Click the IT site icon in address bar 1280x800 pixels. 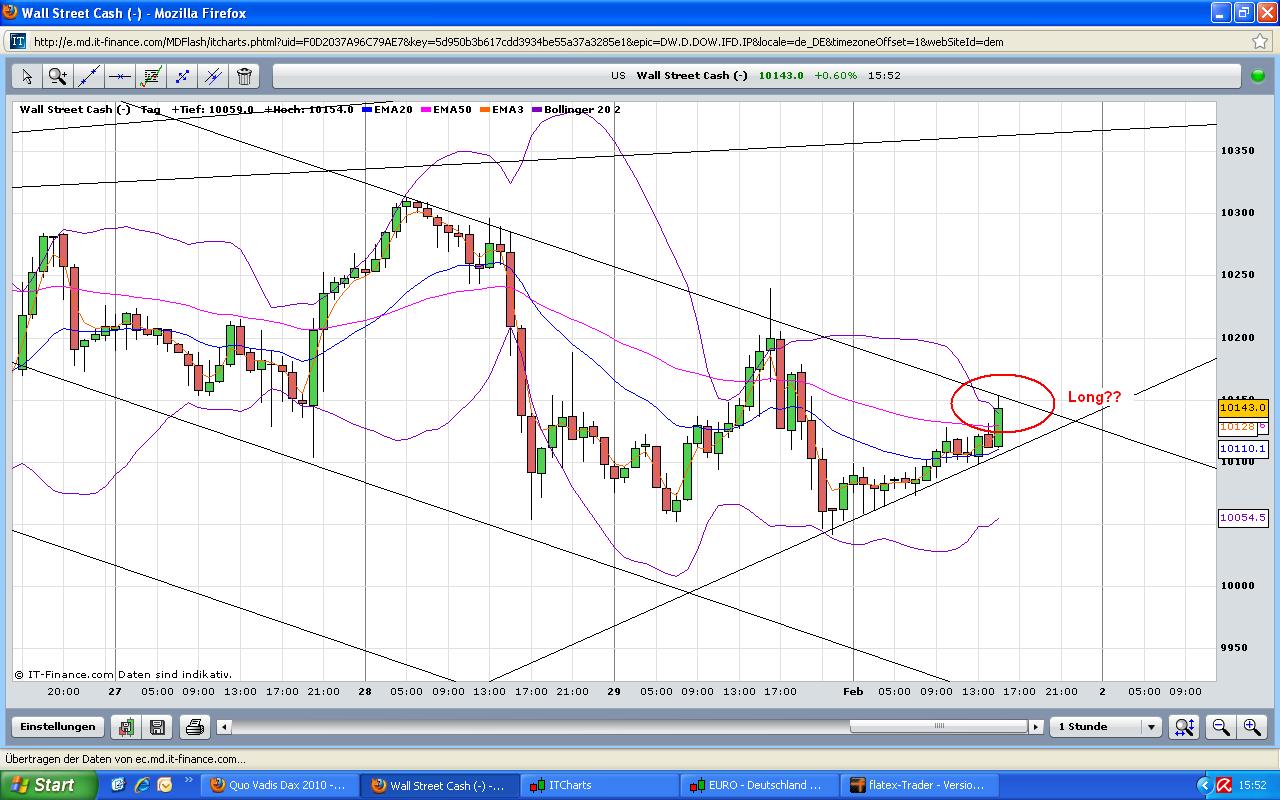click(x=18, y=42)
